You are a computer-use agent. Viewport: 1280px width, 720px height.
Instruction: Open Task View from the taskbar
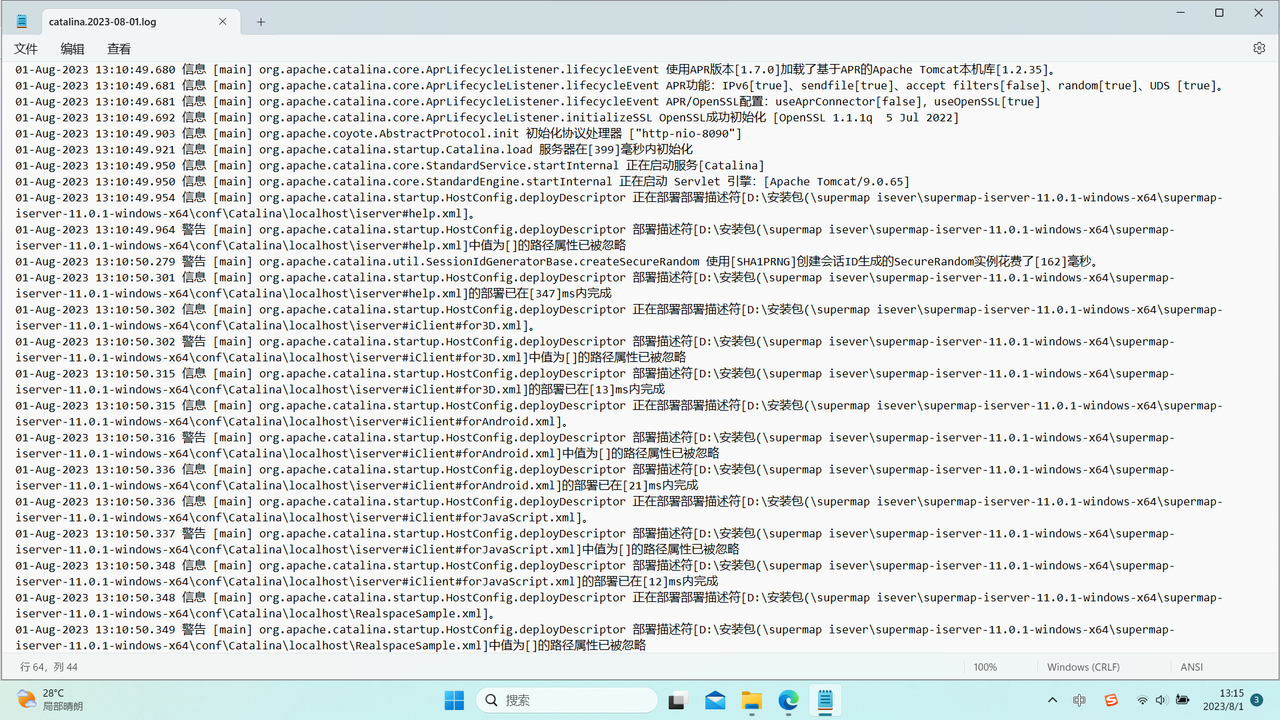pyautogui.click(x=677, y=700)
